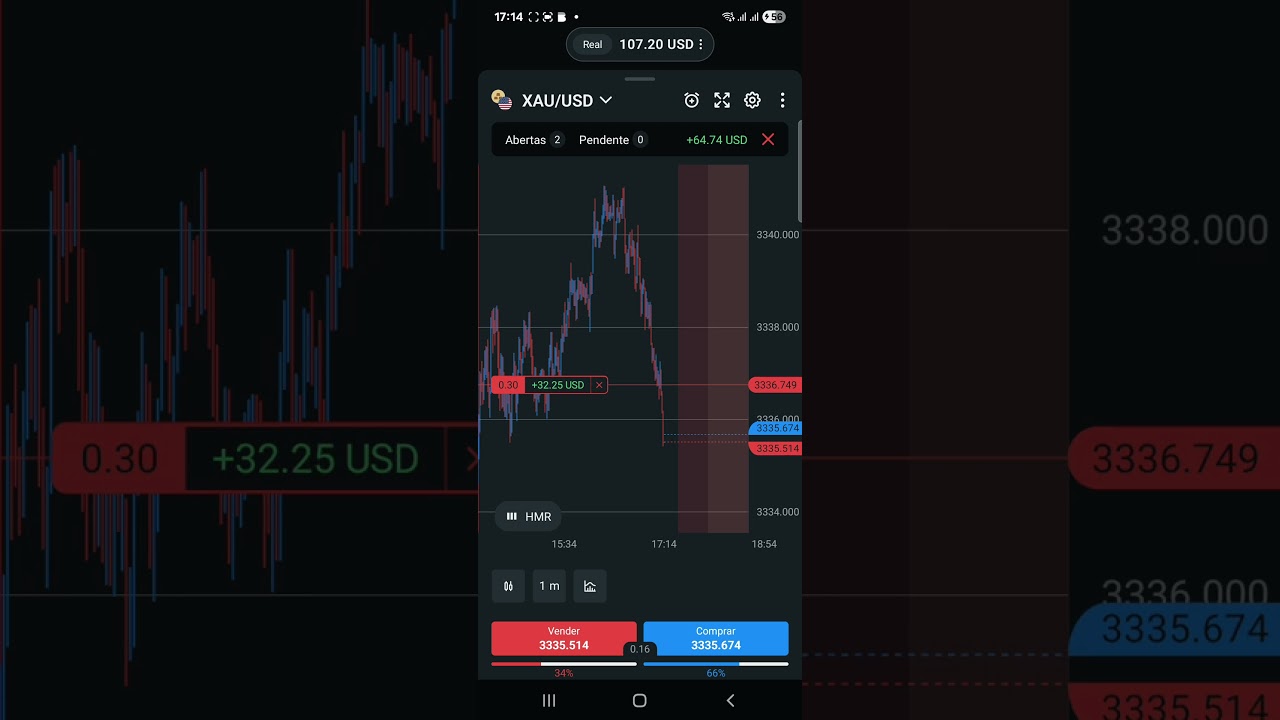1280x720 pixels.
Task: Click the 17:14 time axis label
Action: (664, 544)
